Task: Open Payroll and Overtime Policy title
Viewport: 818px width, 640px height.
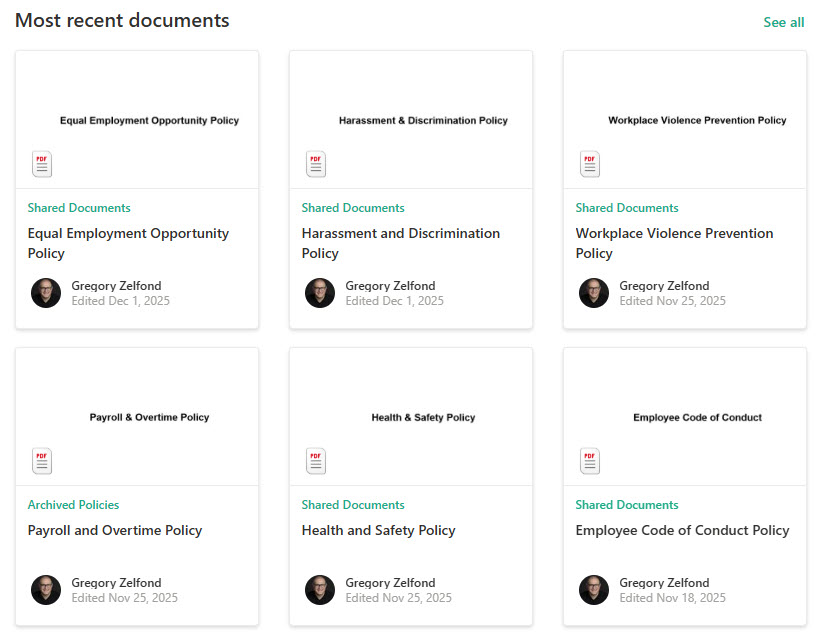Action: (x=115, y=531)
